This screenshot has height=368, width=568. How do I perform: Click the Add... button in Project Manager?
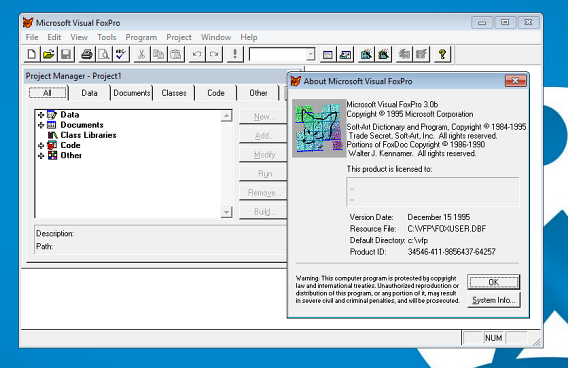[264, 136]
